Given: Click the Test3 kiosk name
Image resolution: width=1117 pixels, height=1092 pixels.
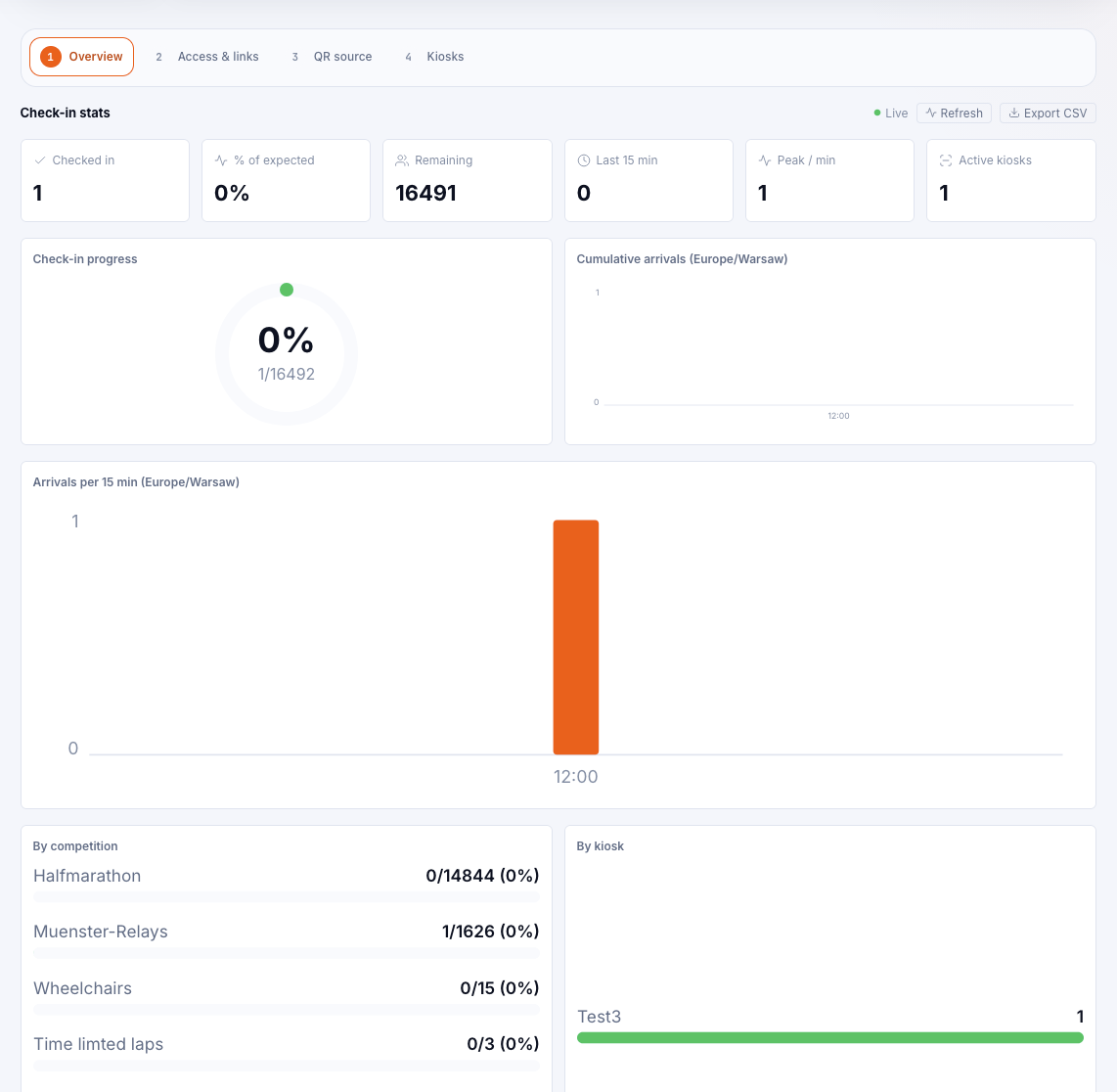Looking at the screenshot, I should point(600,1017).
